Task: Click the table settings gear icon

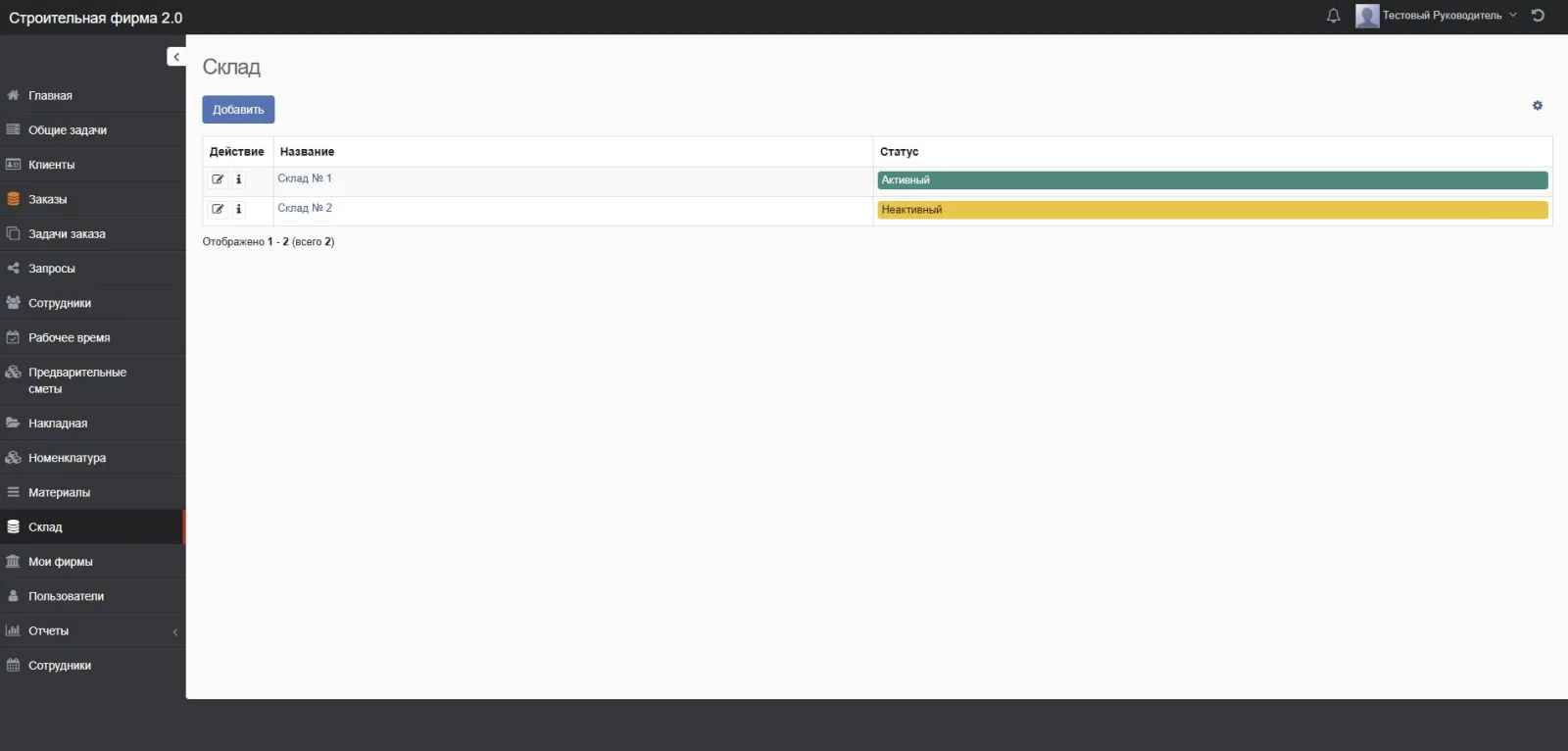Action: coord(1537,106)
